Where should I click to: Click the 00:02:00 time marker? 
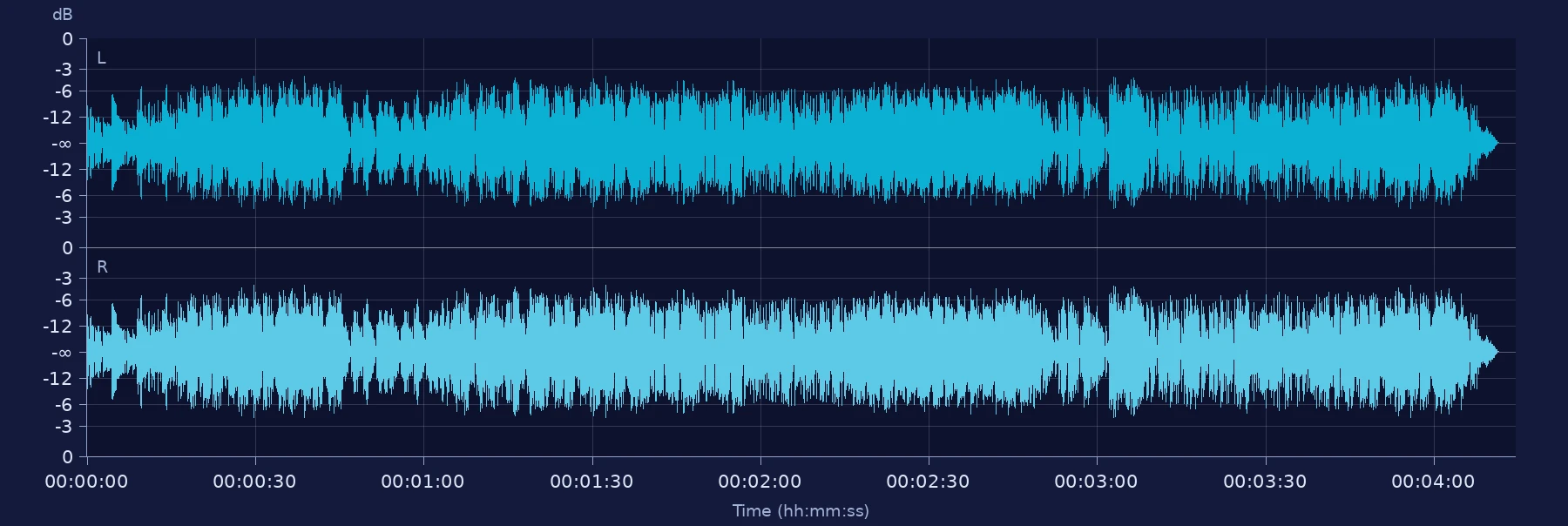(760, 482)
